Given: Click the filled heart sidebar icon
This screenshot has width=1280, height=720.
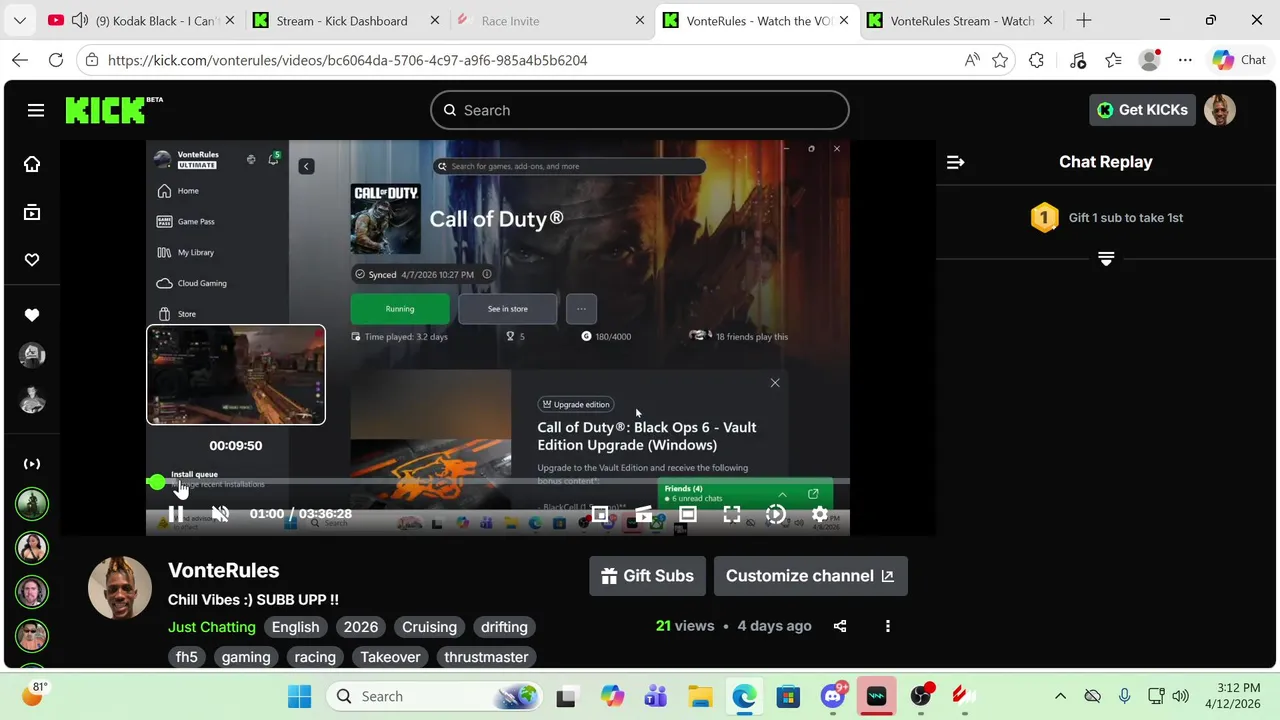Looking at the screenshot, I should tap(32, 315).
